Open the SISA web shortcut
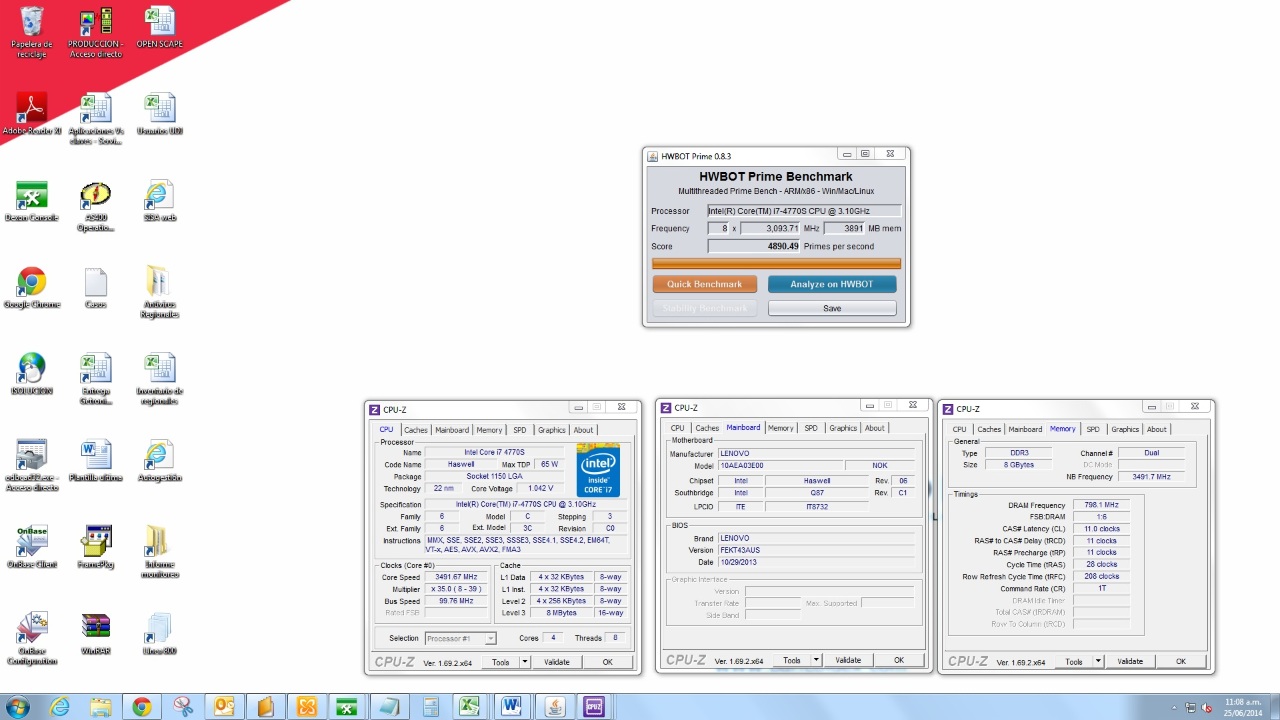This screenshot has width=1280, height=720. [x=159, y=201]
